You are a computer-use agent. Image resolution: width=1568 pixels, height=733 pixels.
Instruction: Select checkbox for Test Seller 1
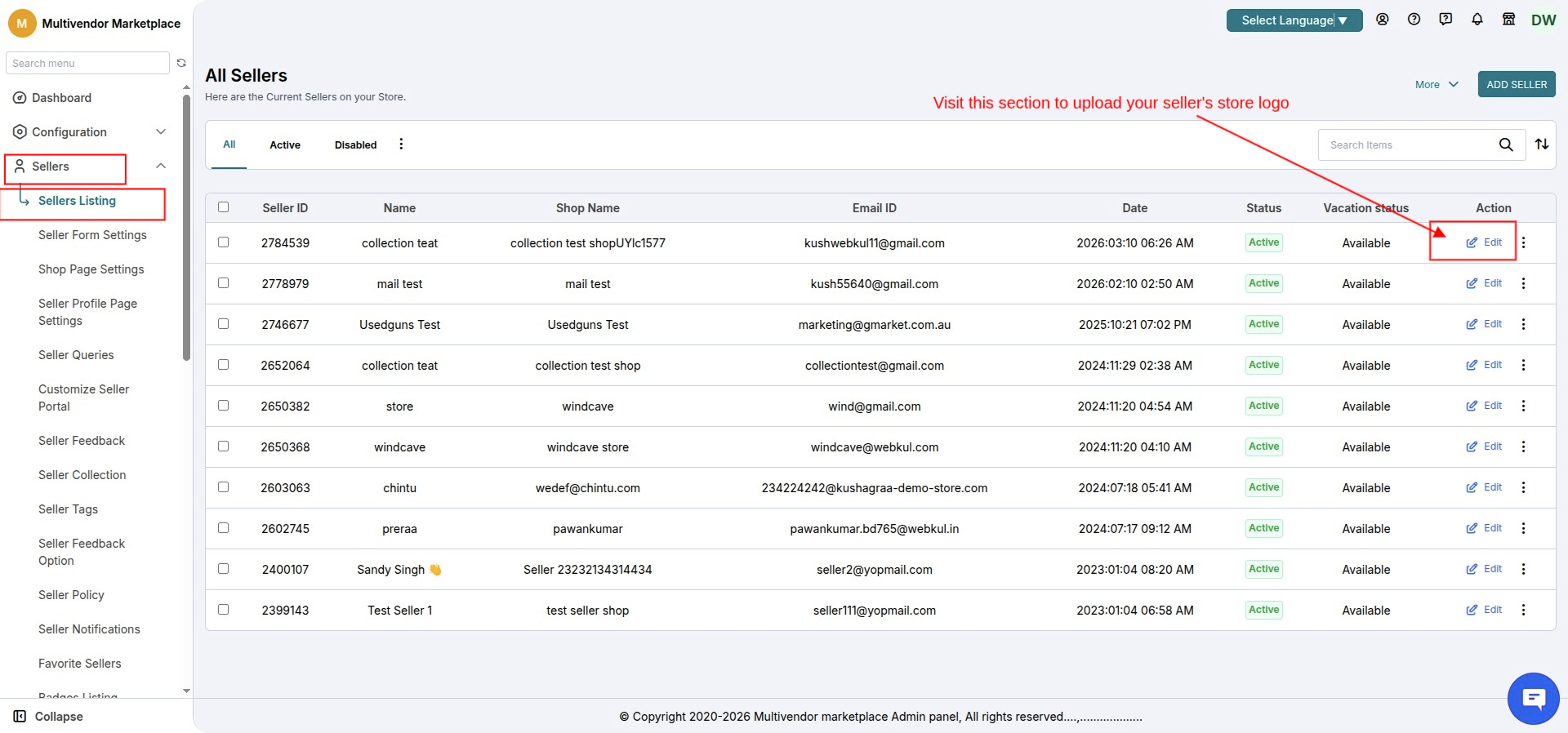[223, 610]
